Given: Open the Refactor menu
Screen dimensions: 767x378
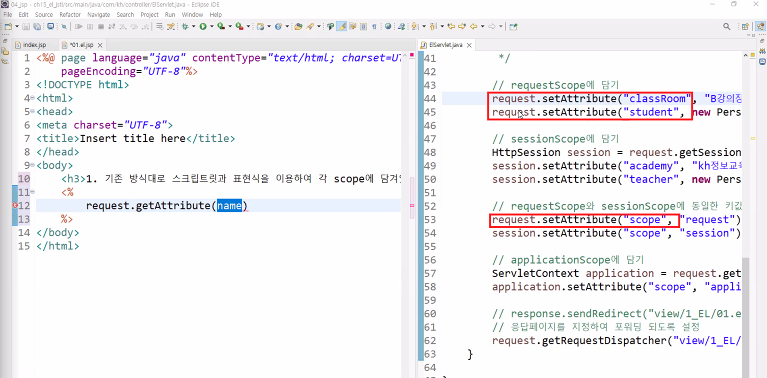Looking at the screenshot, I should coord(70,15).
